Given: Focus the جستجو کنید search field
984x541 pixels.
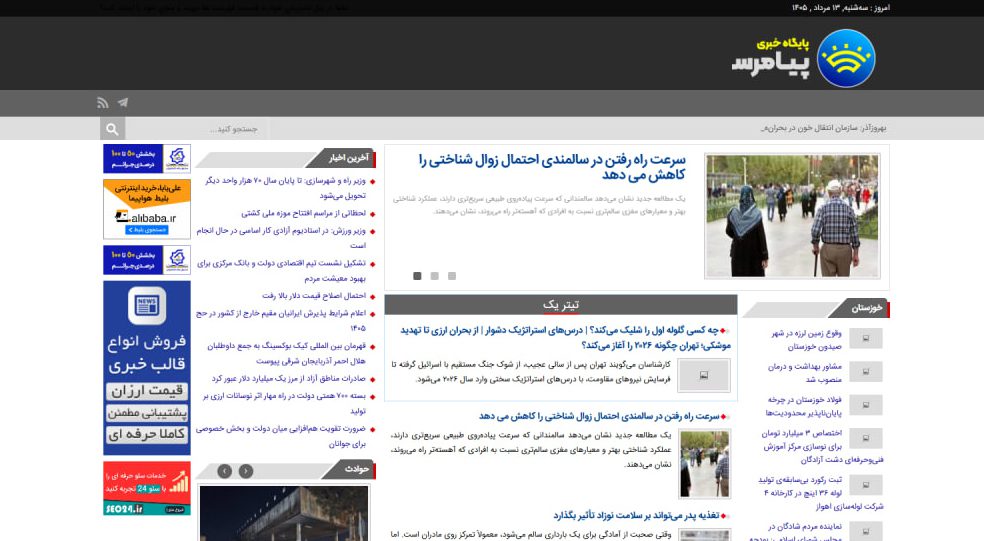Looking at the screenshot, I should pyautogui.click(x=197, y=129).
